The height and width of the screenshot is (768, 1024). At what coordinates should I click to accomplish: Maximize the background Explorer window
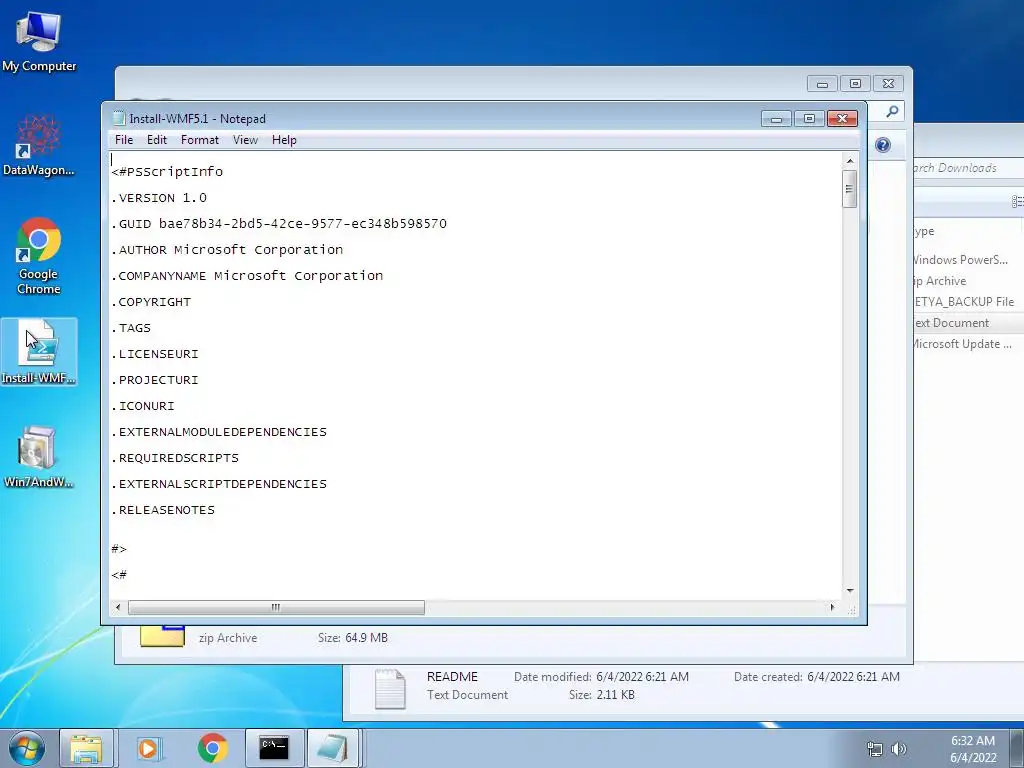tap(855, 84)
